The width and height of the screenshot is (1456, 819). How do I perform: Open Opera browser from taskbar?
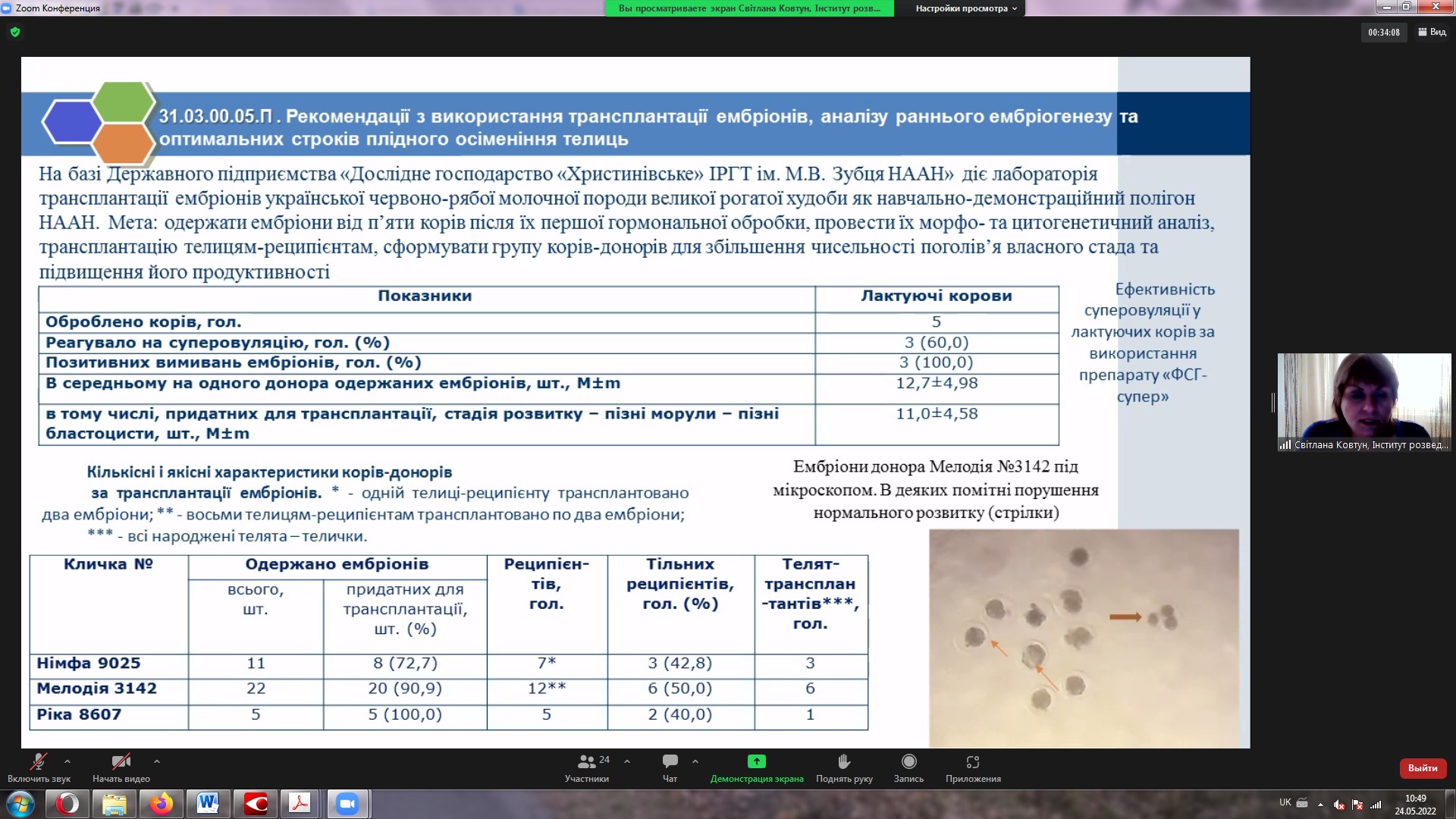coord(67,804)
